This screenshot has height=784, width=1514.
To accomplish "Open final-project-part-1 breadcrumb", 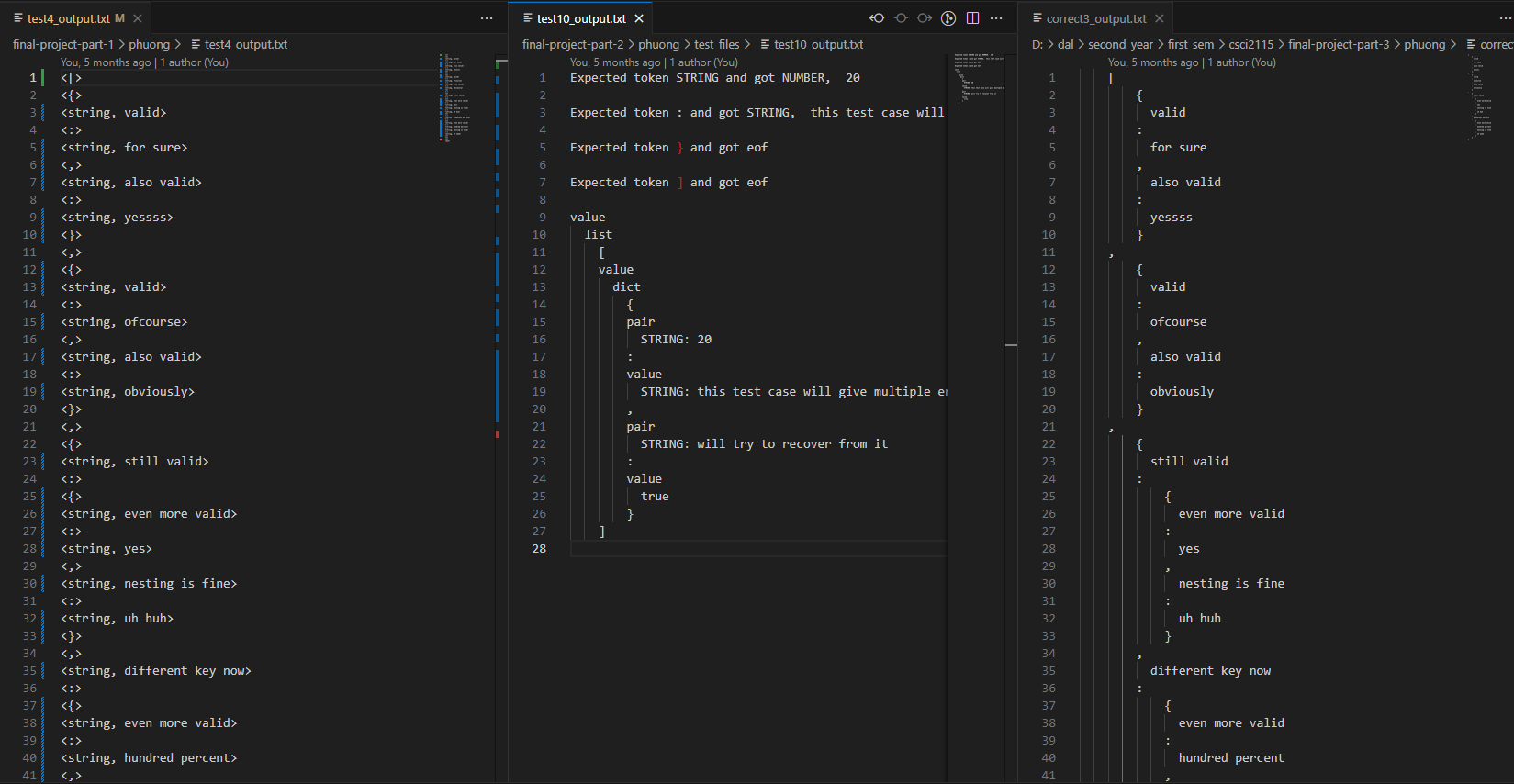I will (63, 44).
